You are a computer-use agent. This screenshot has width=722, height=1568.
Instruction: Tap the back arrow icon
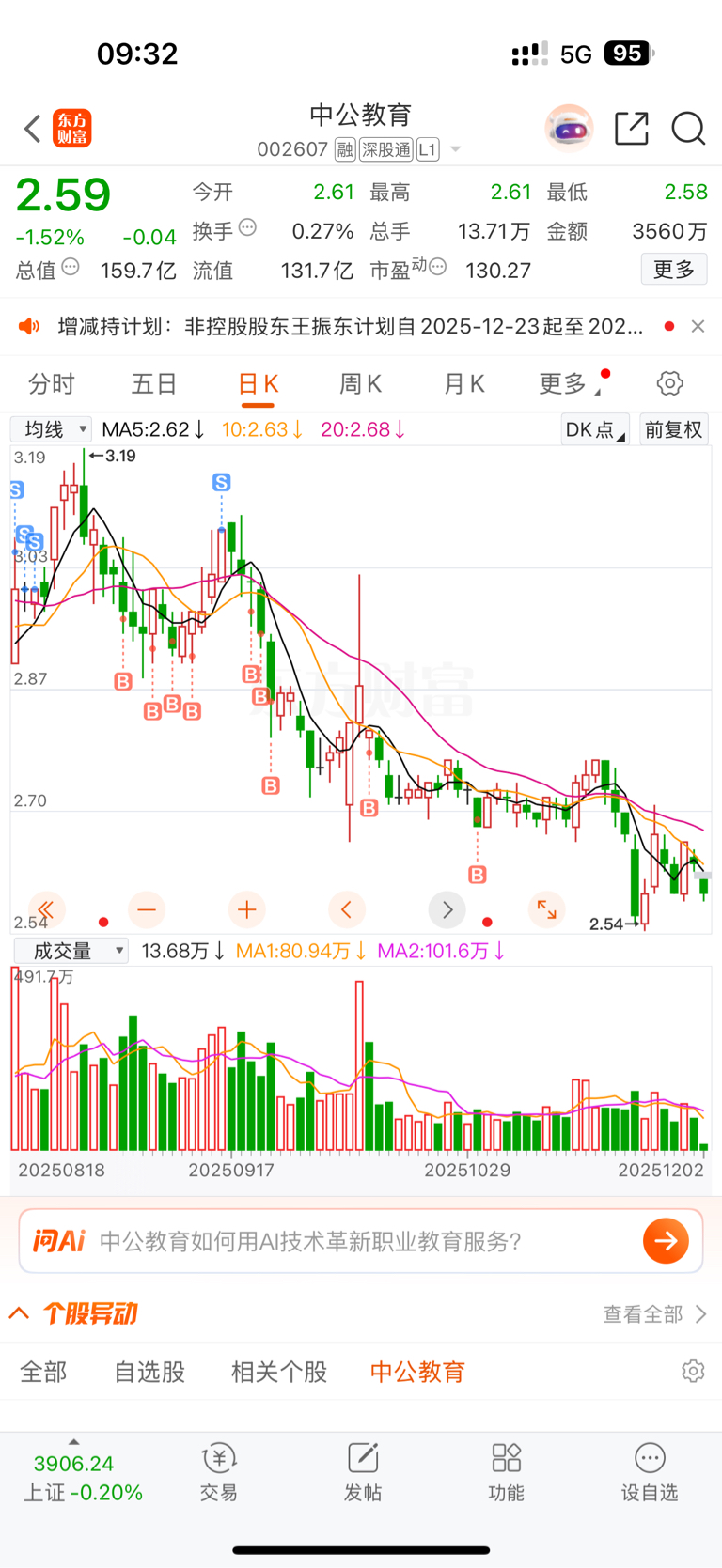click(x=32, y=129)
